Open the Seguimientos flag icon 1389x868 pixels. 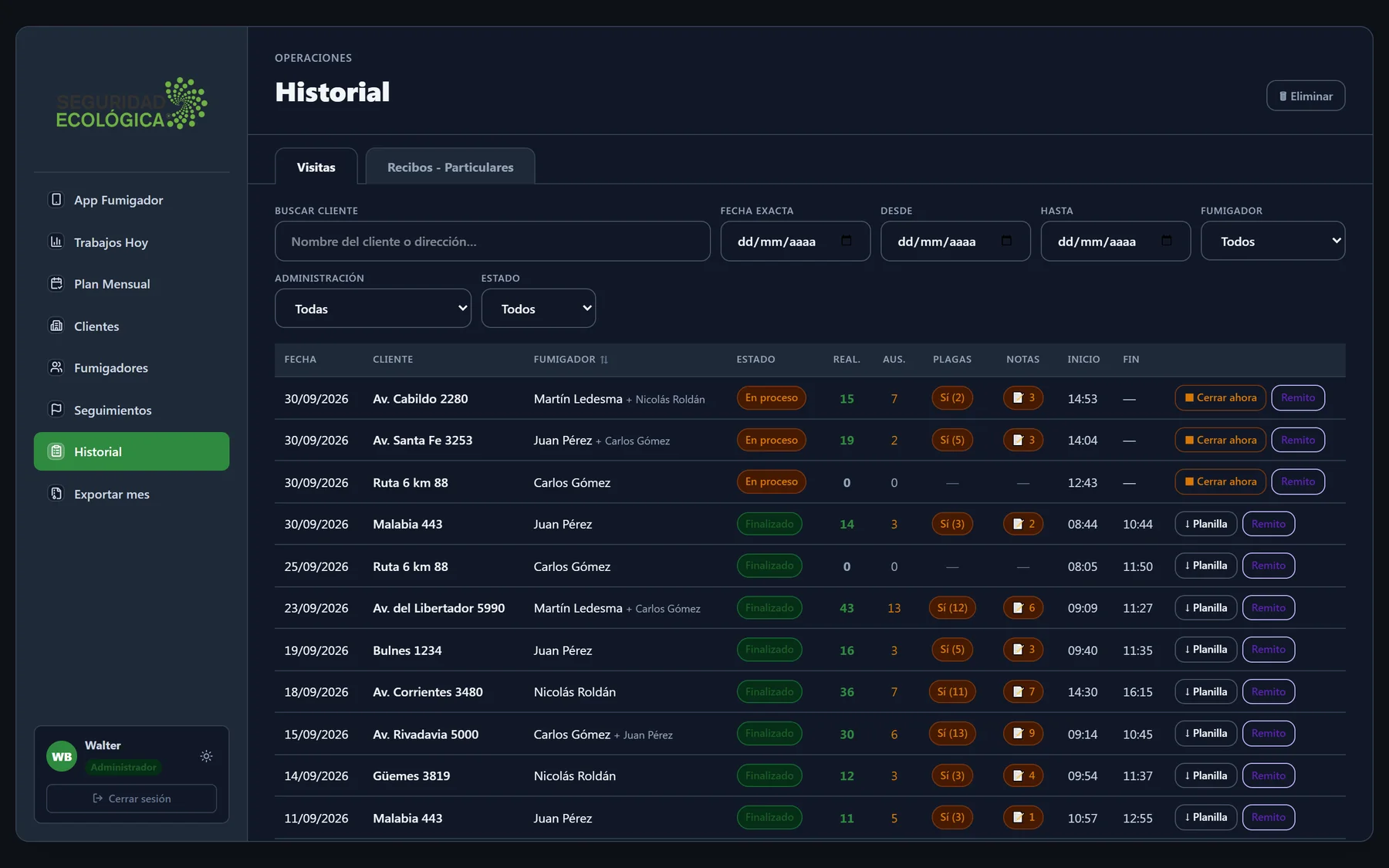(56, 410)
